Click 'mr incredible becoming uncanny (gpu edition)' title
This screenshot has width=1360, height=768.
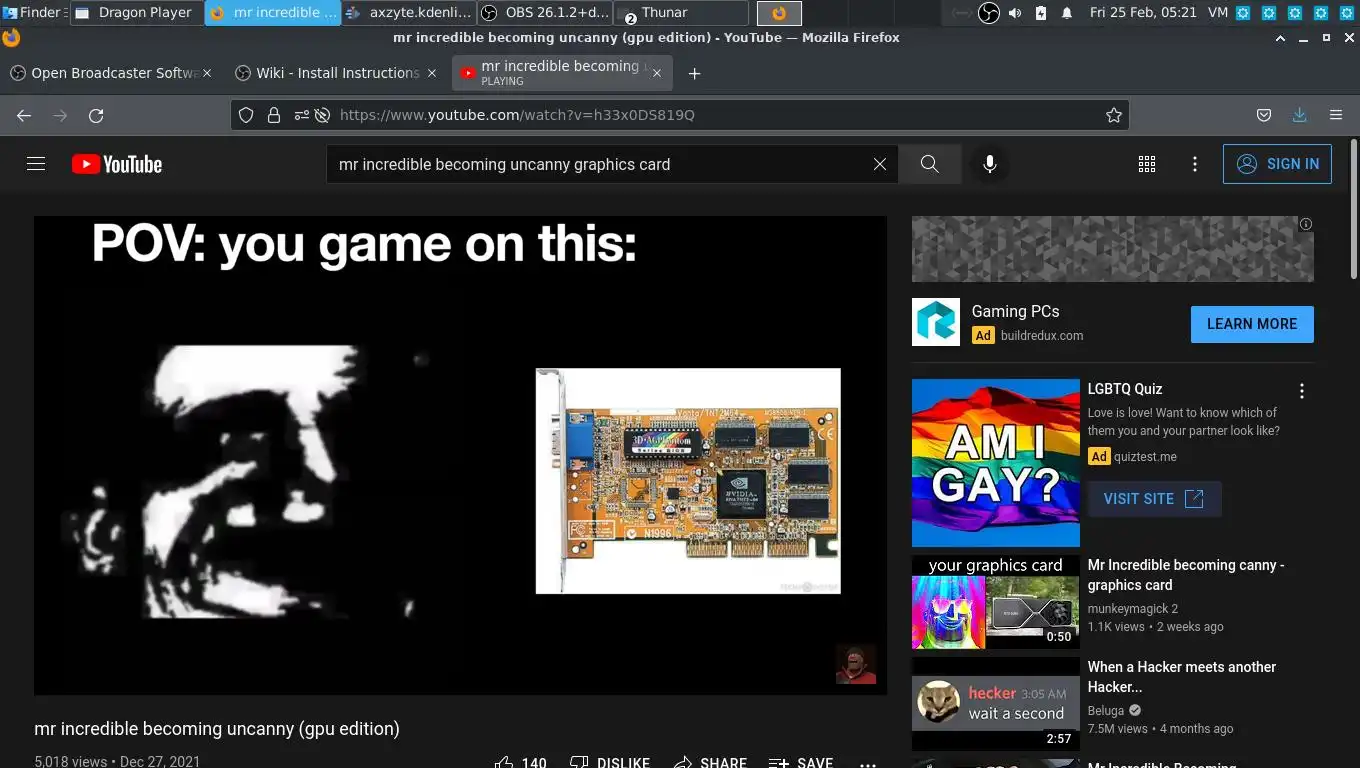pyautogui.click(x=217, y=729)
